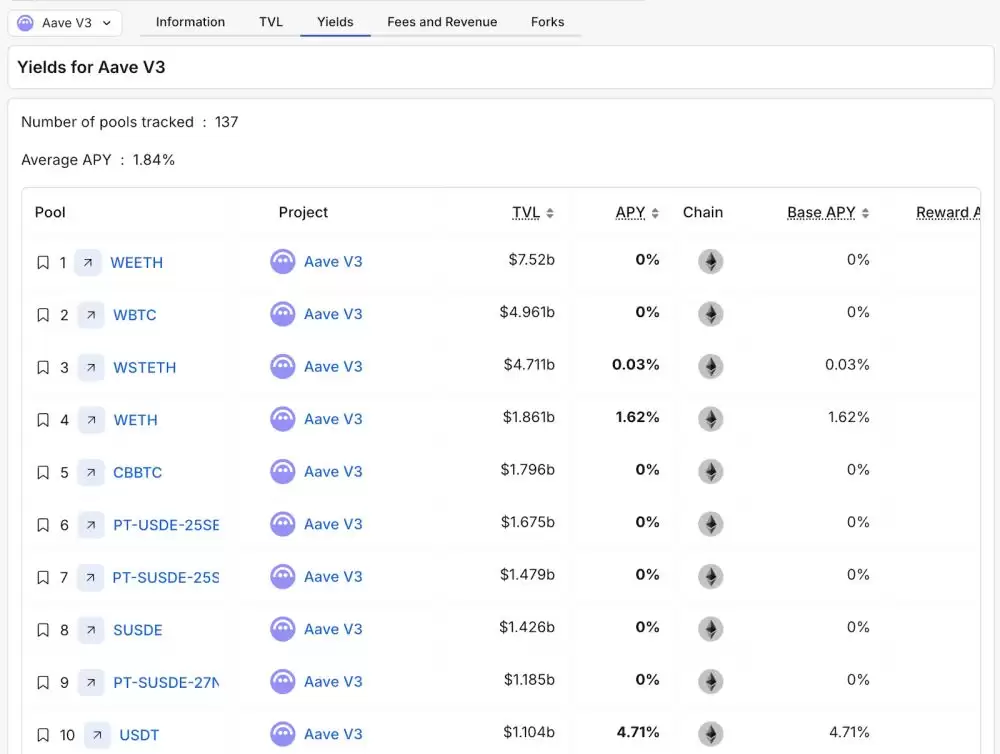Viewport: 1000px width, 754px height.
Task: Click the Aave V3 project link in CBBTC row
Action: click(333, 472)
